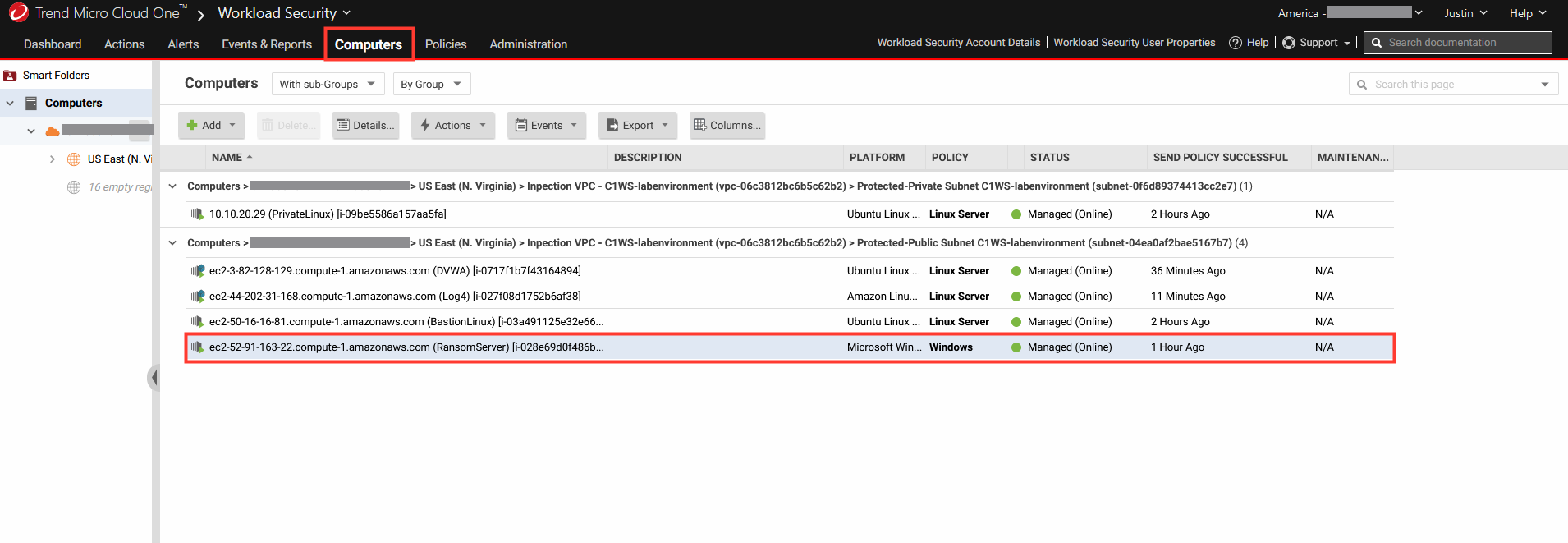Click the Computers tree server icon
This screenshot has height=543, width=1568.
pyautogui.click(x=31, y=103)
